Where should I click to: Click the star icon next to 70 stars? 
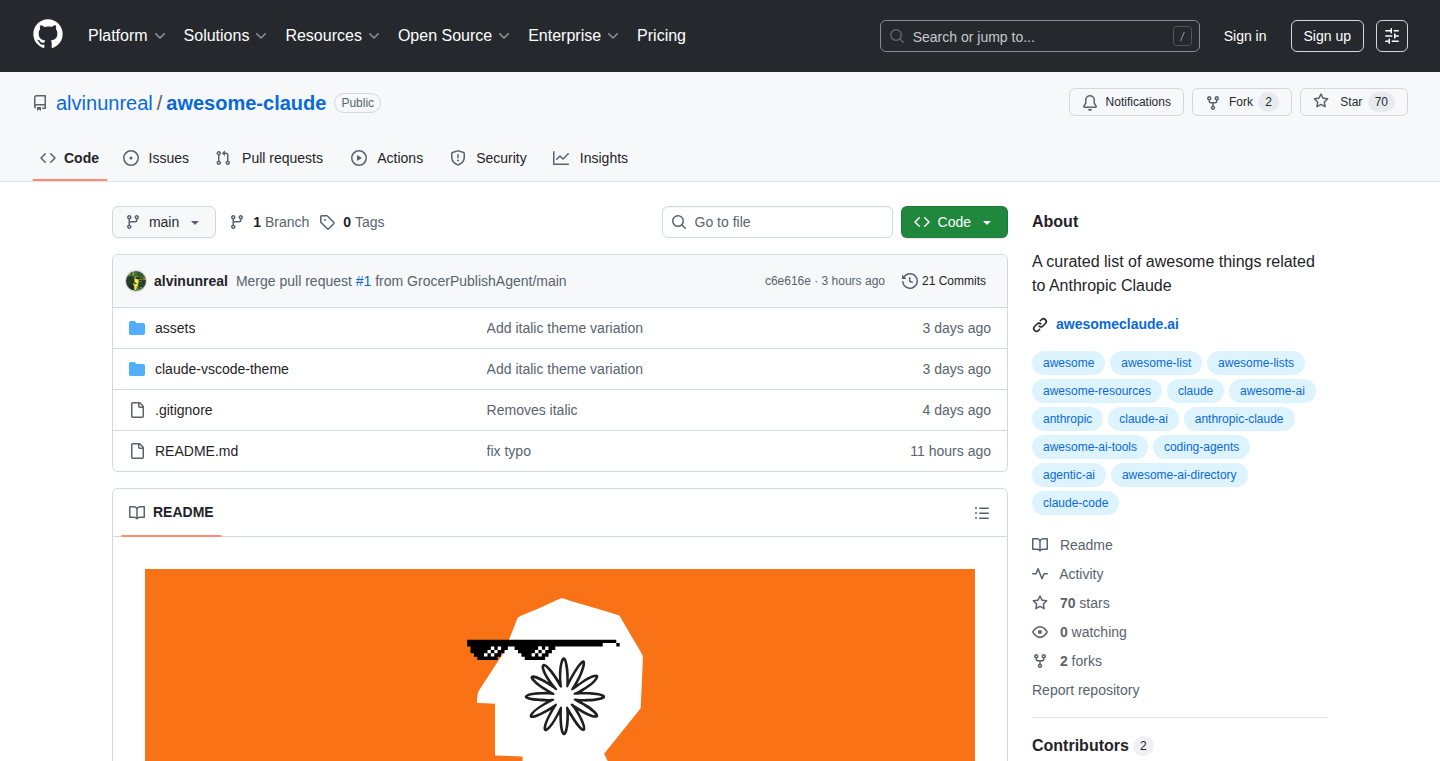[1040, 603]
